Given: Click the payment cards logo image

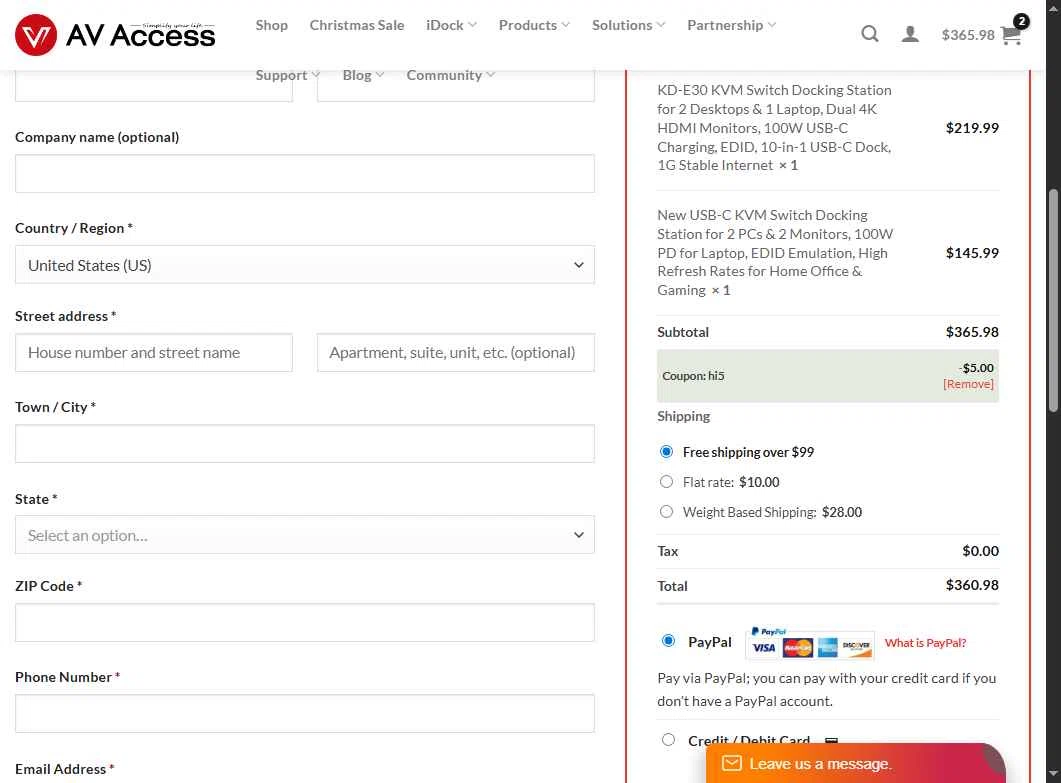Looking at the screenshot, I should click(810, 643).
